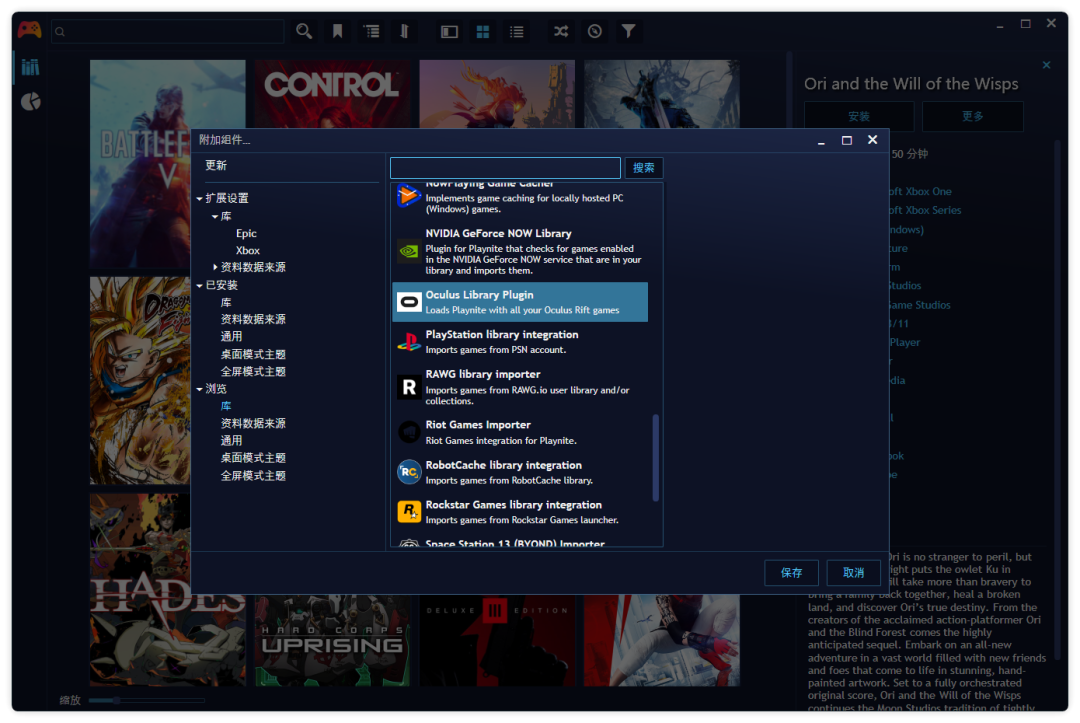Select the Control game cover

332,94
